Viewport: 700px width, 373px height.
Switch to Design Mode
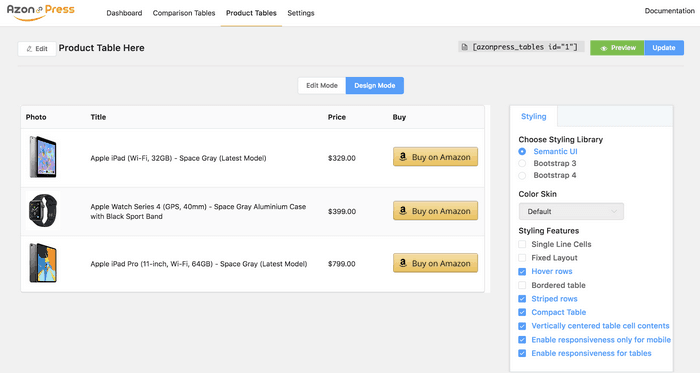tap(375, 86)
